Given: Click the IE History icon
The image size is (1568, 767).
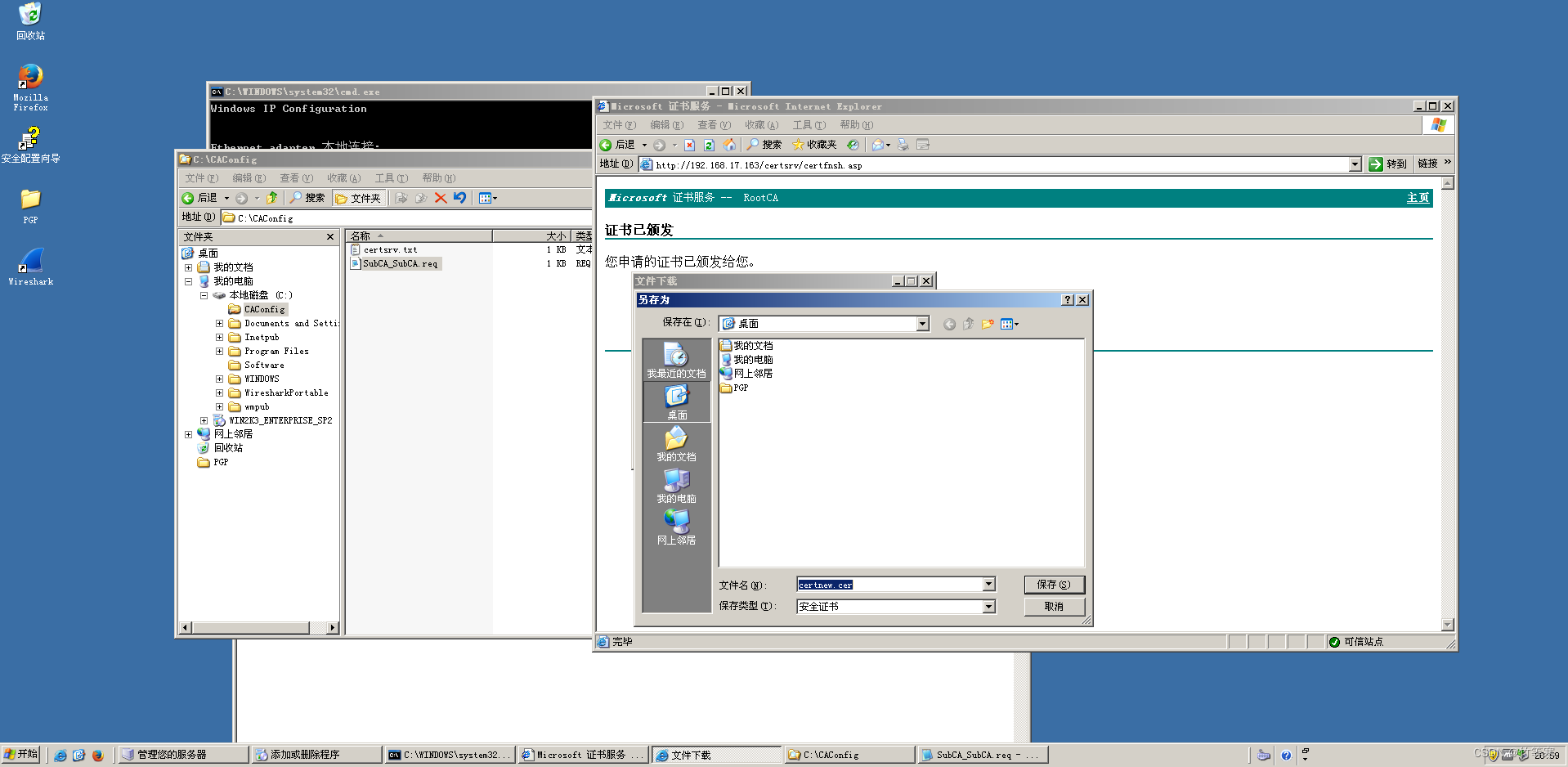Looking at the screenshot, I should 853,145.
